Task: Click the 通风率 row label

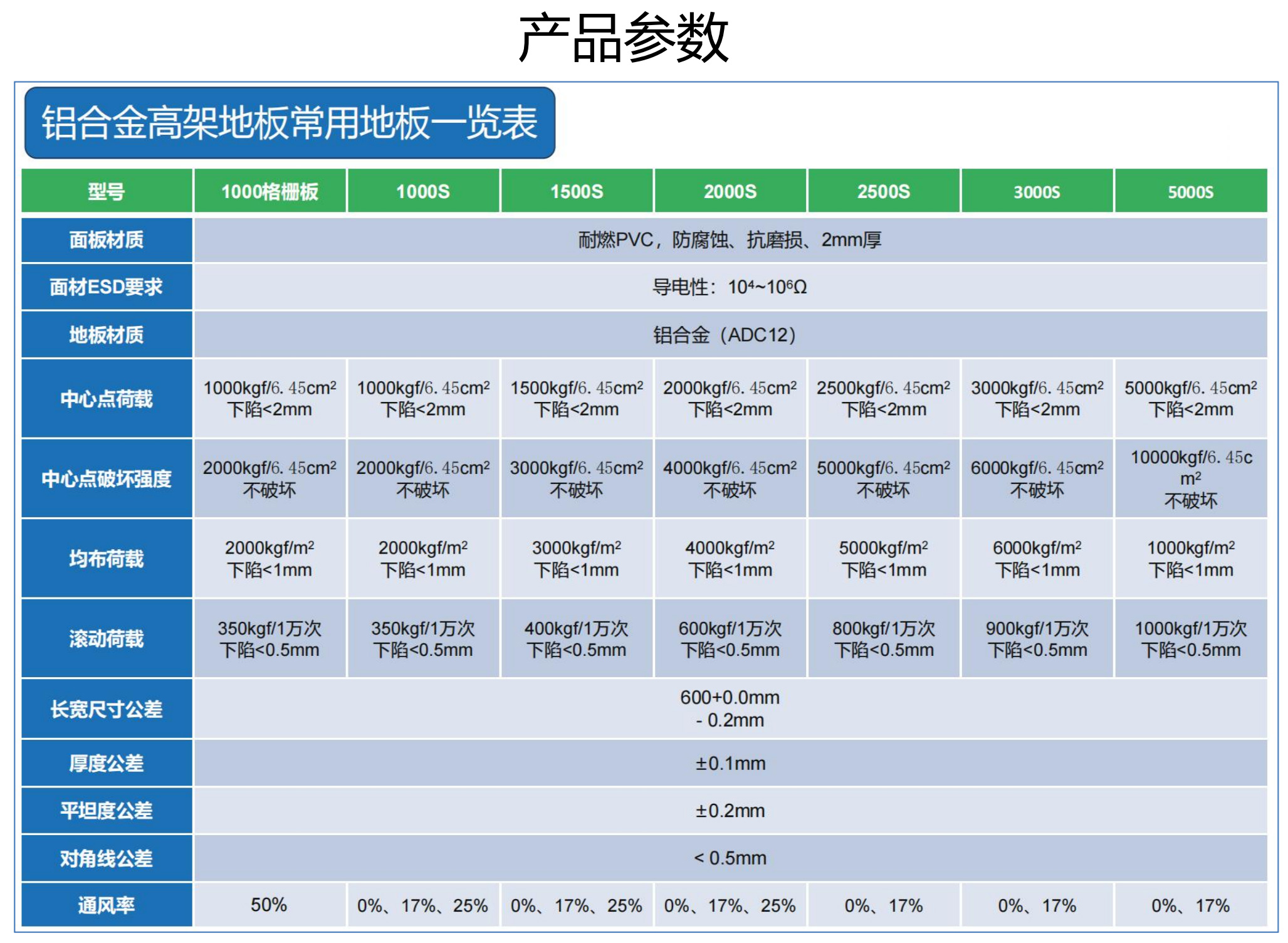Action: (107, 905)
